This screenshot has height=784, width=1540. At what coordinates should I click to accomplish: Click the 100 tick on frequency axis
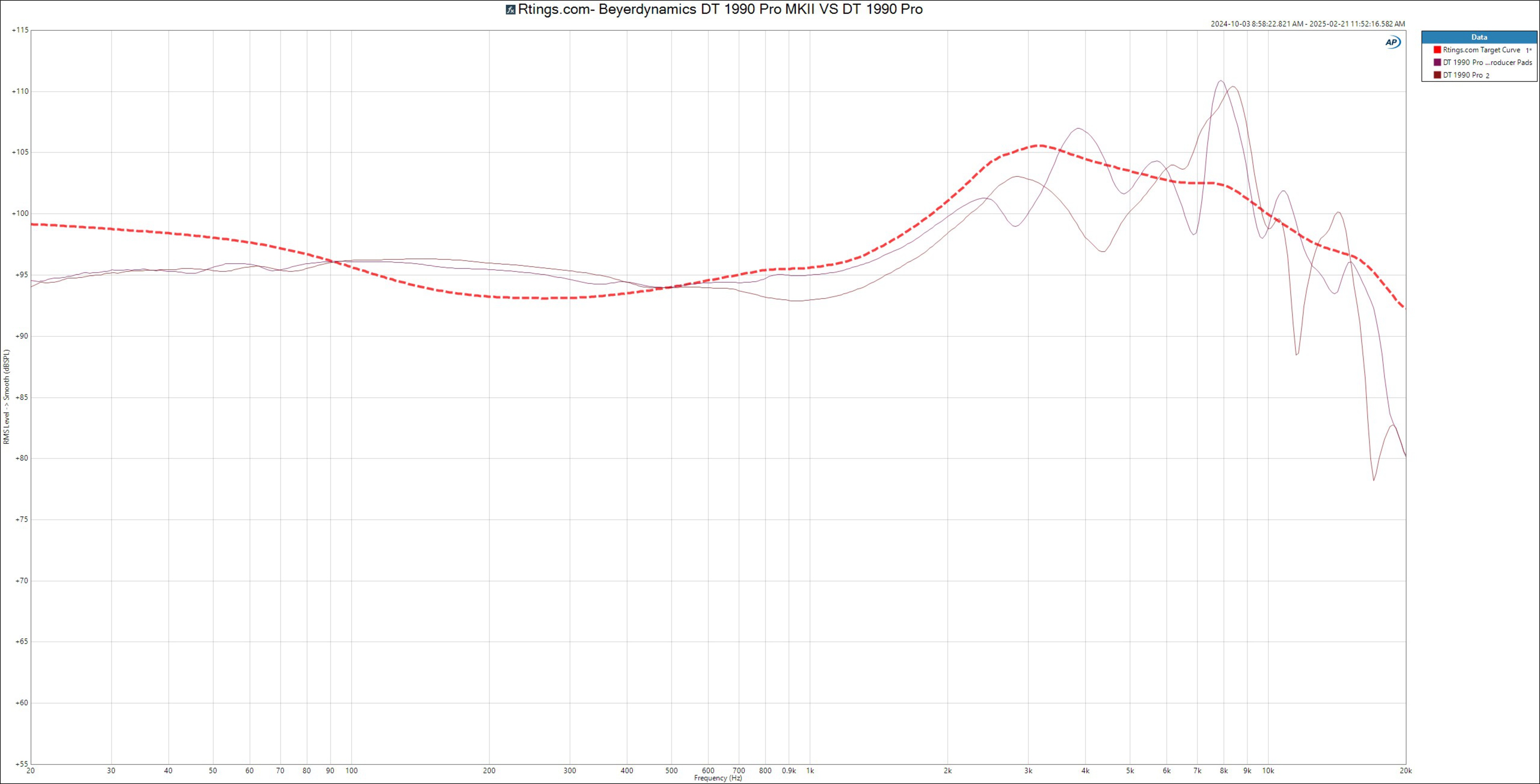[352, 771]
